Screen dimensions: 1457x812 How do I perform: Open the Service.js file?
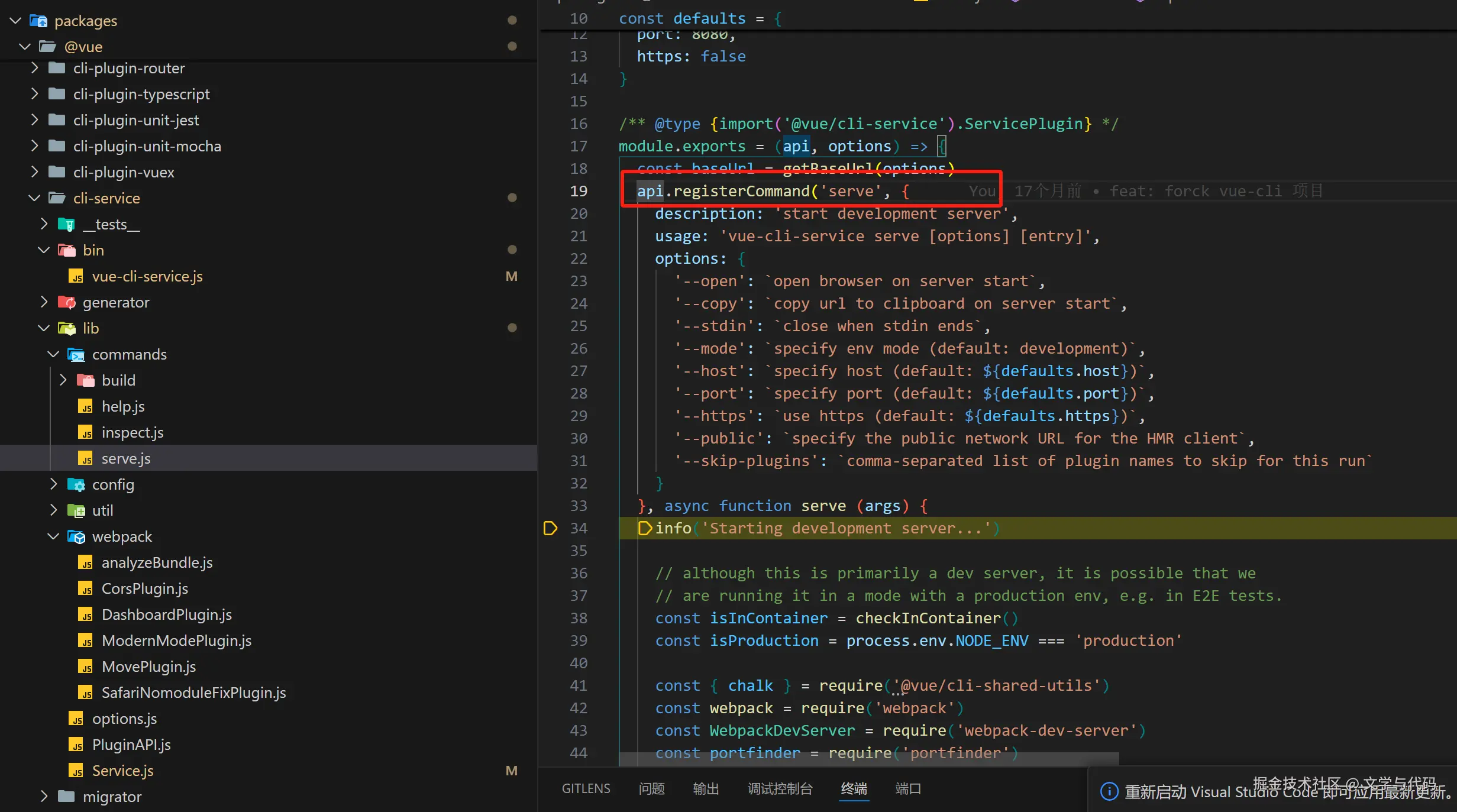click(122, 771)
